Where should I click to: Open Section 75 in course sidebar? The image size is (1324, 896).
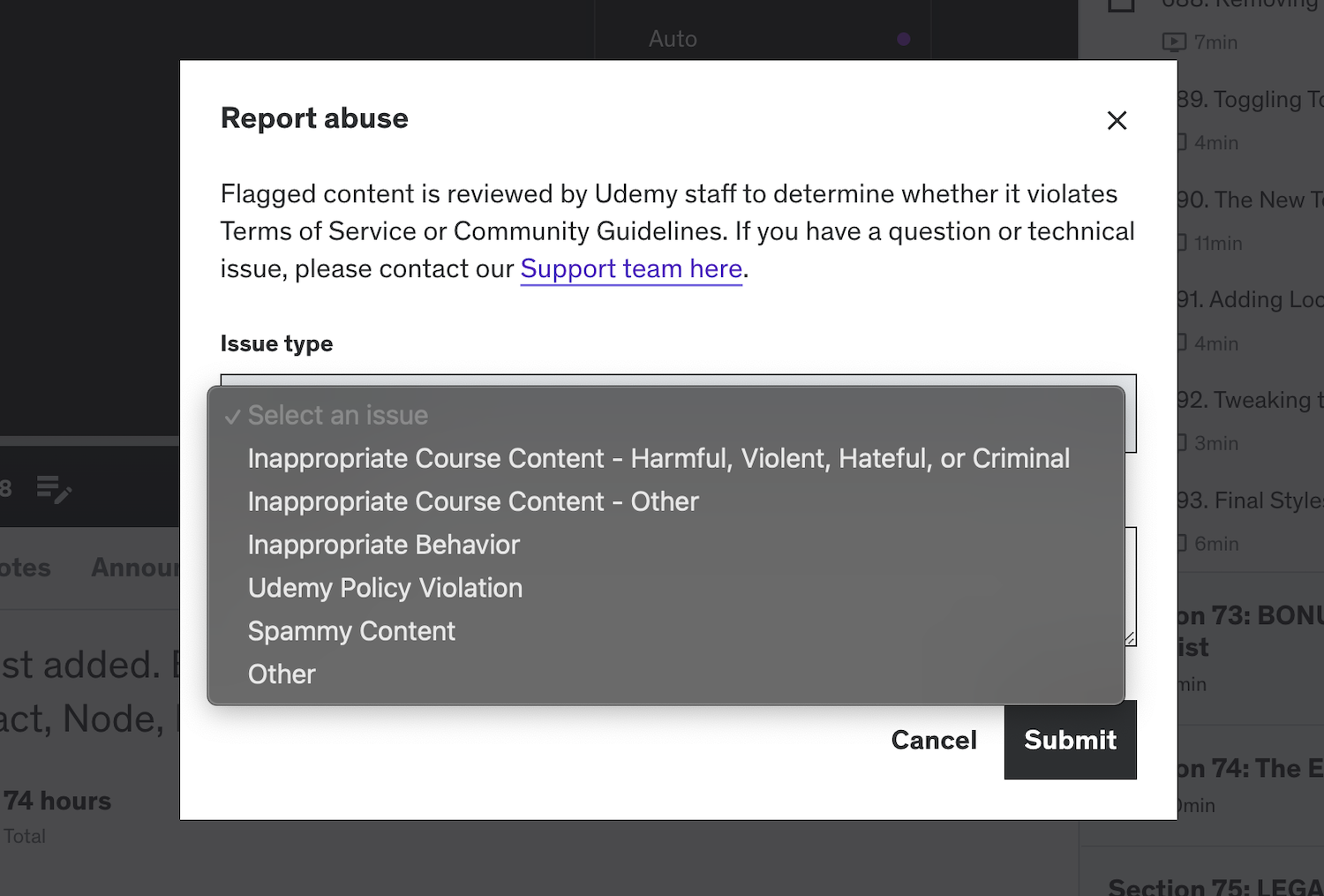click(1215, 886)
